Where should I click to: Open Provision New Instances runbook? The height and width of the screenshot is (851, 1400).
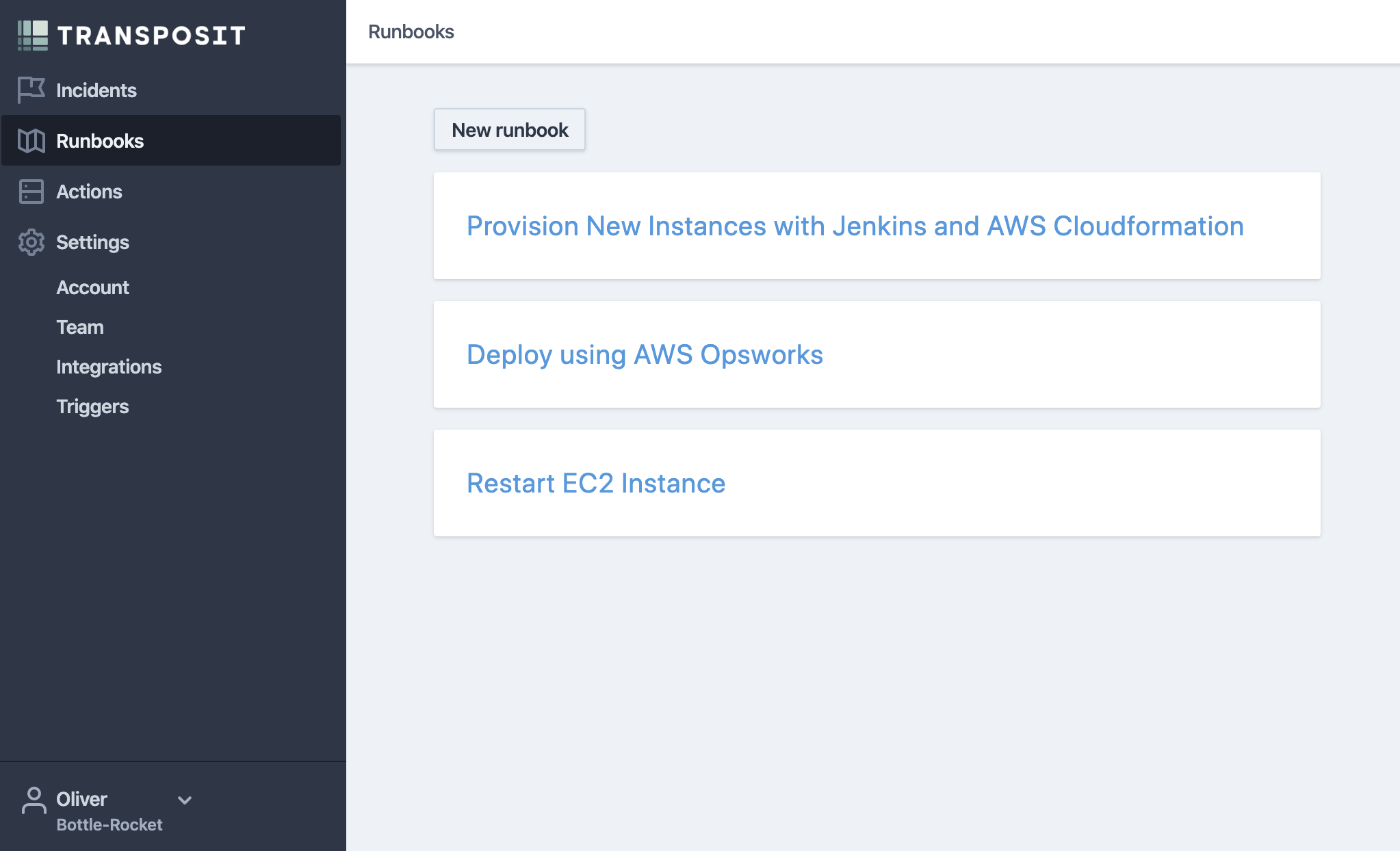point(855,226)
